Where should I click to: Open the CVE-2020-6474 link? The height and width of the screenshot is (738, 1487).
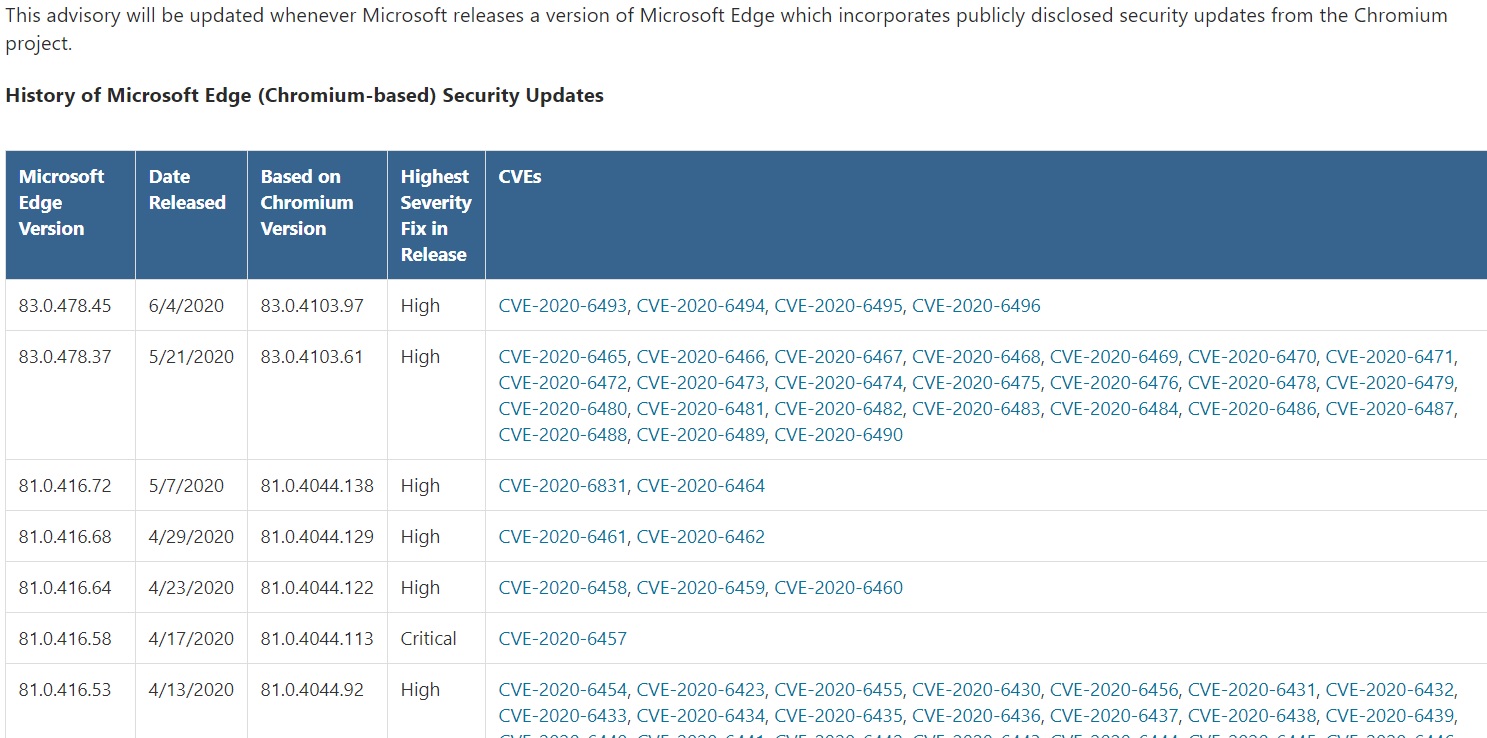(x=839, y=383)
